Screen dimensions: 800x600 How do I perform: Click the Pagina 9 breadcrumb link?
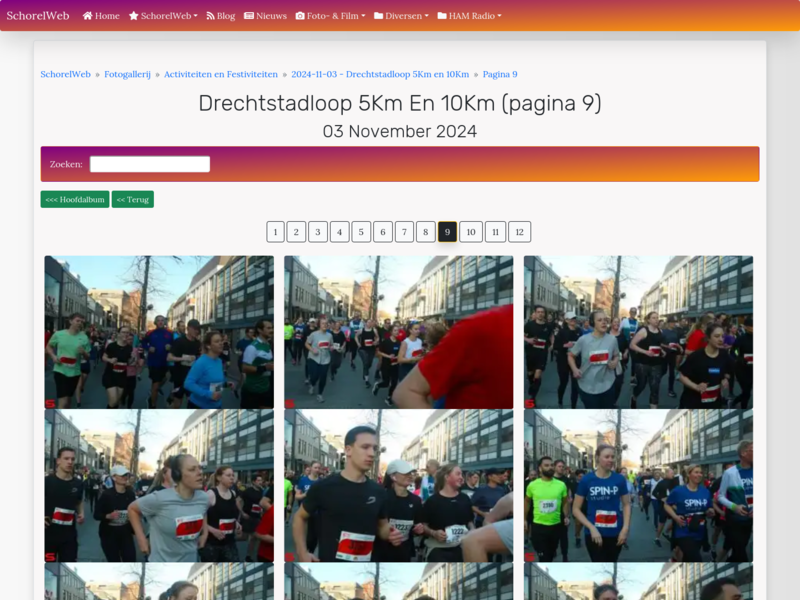click(500, 74)
